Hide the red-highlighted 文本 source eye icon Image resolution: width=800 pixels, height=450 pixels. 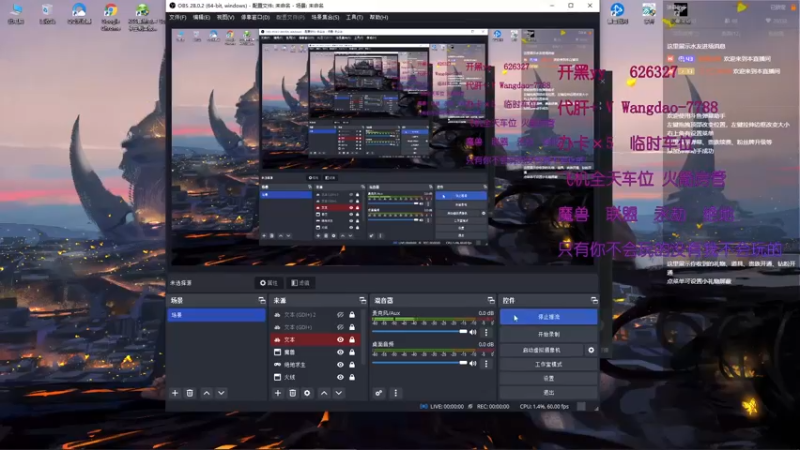coord(340,339)
